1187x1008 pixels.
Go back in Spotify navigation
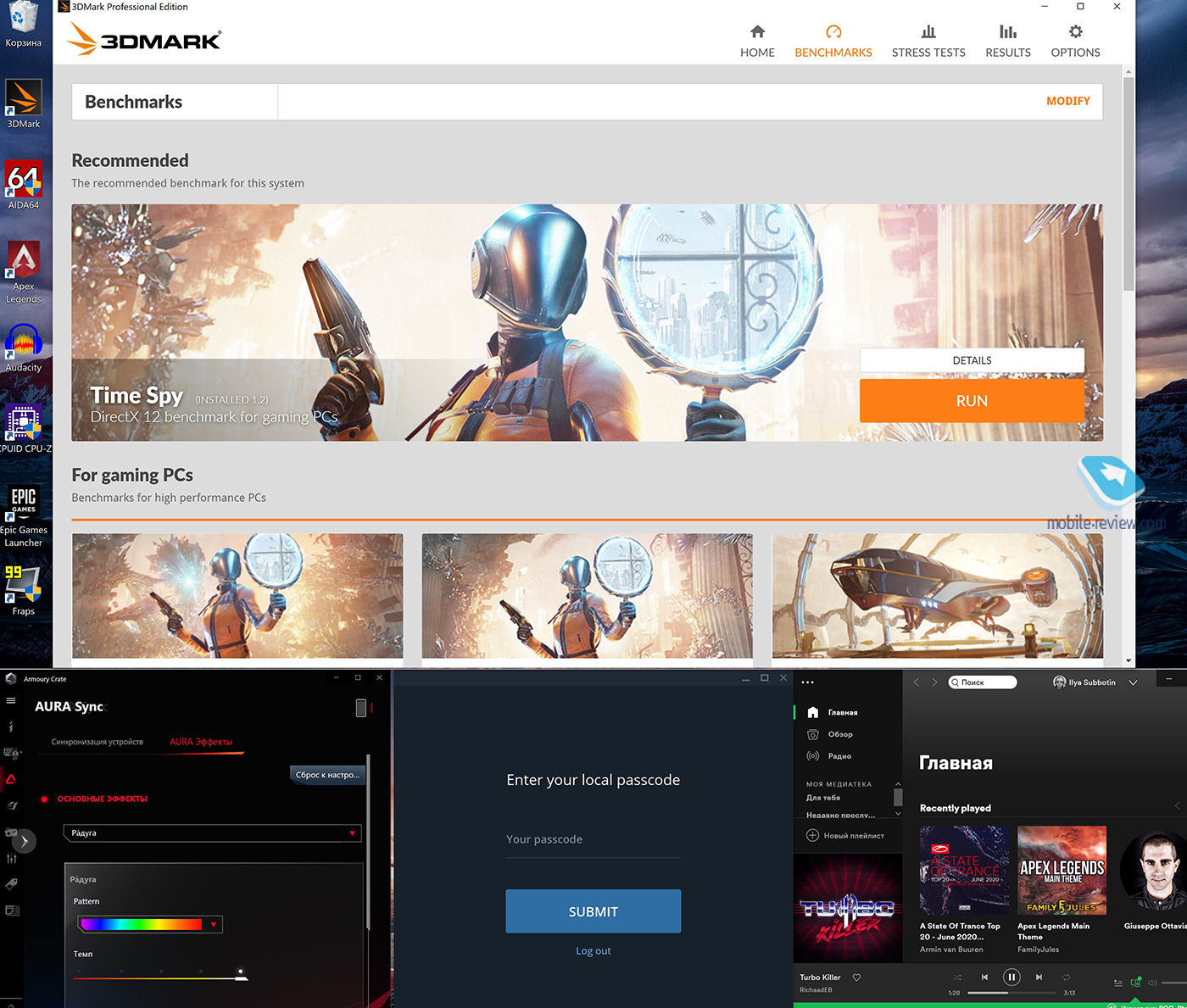click(x=916, y=682)
